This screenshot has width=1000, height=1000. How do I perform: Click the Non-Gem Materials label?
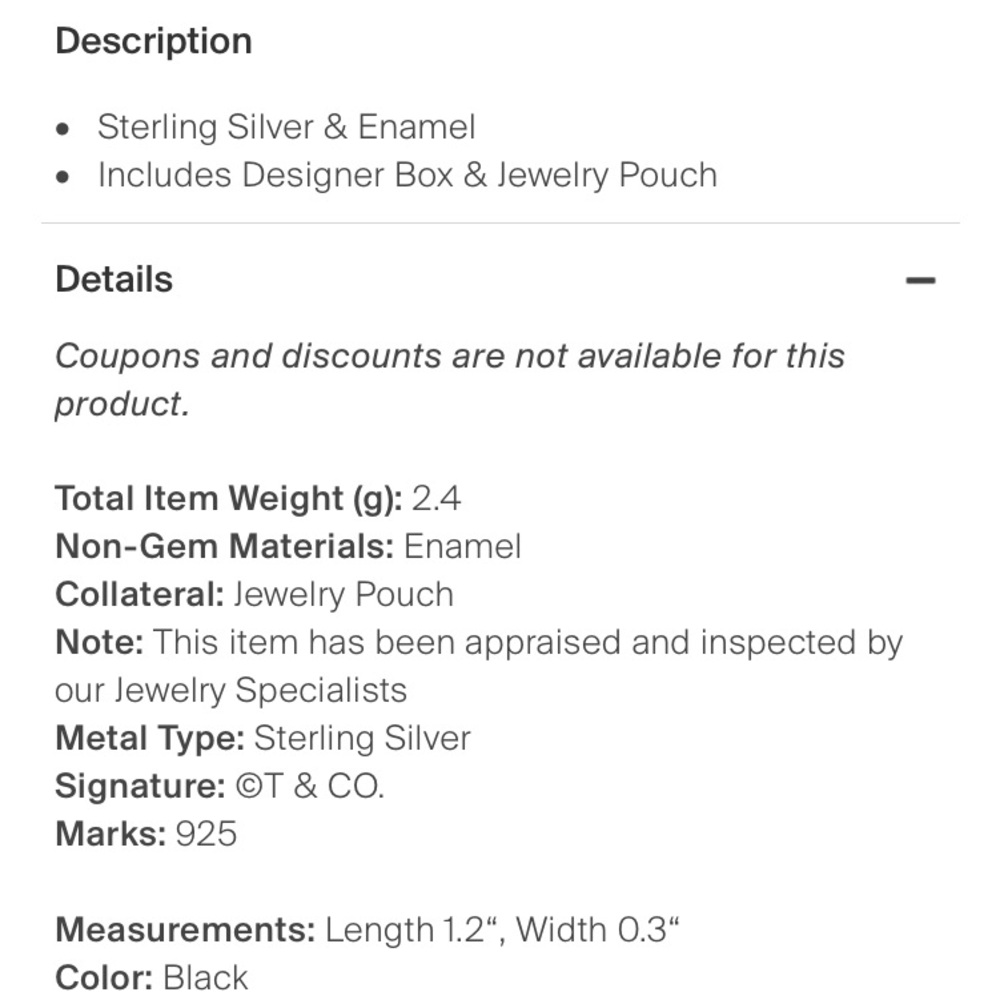click(x=225, y=547)
